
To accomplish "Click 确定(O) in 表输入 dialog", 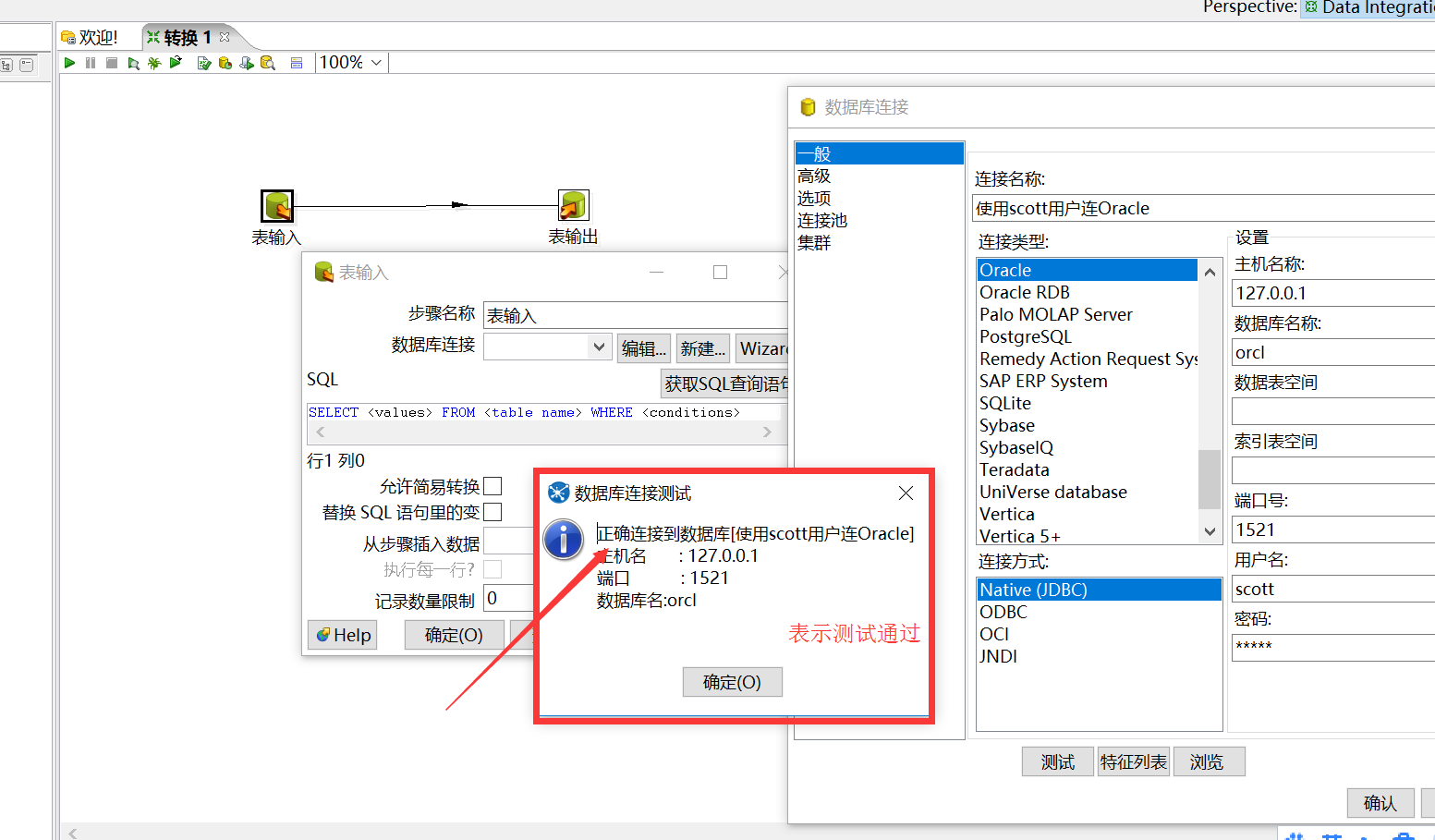I will [454, 635].
